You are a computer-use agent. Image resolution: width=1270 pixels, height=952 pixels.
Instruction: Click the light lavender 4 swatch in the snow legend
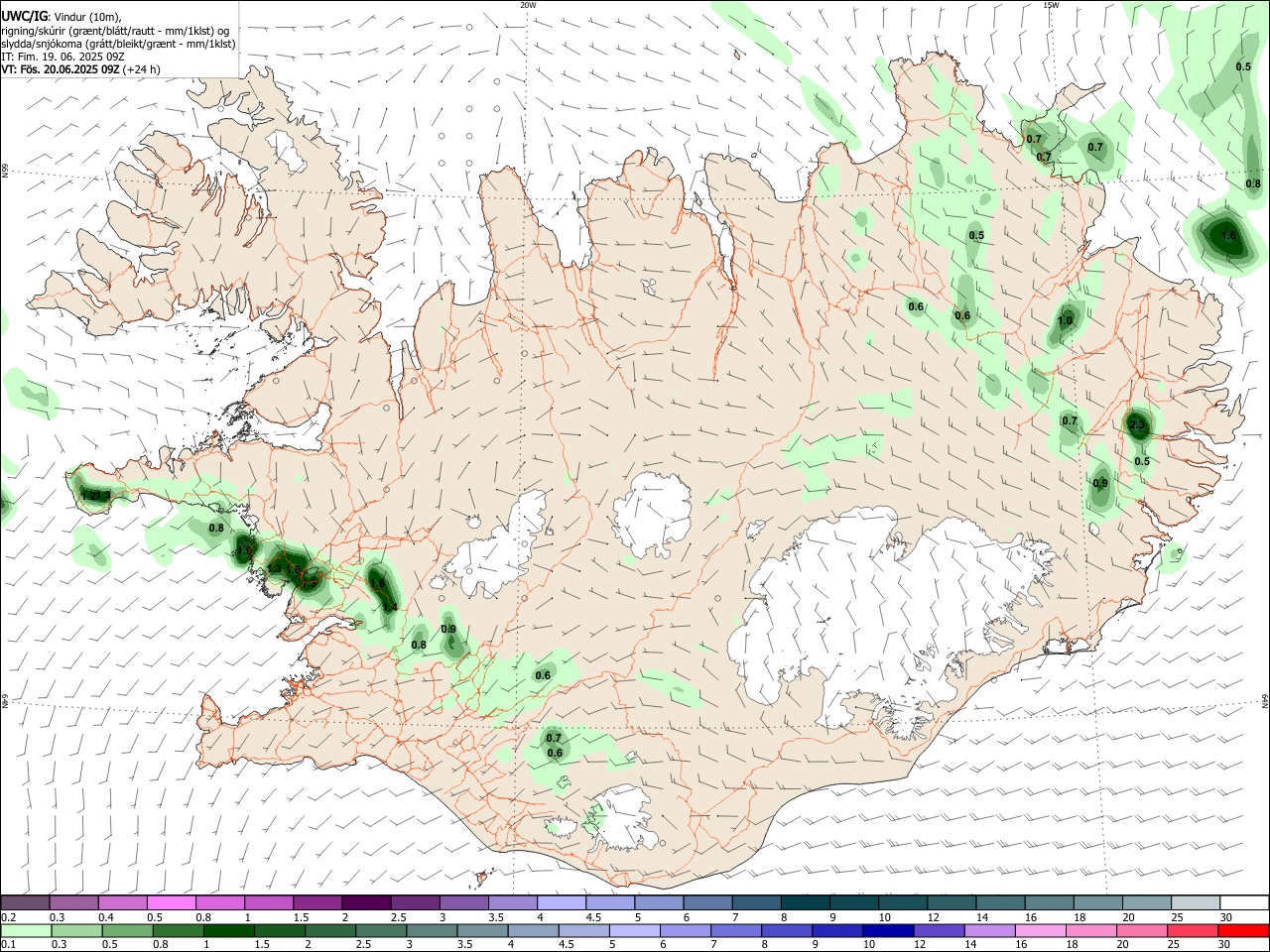point(560,903)
